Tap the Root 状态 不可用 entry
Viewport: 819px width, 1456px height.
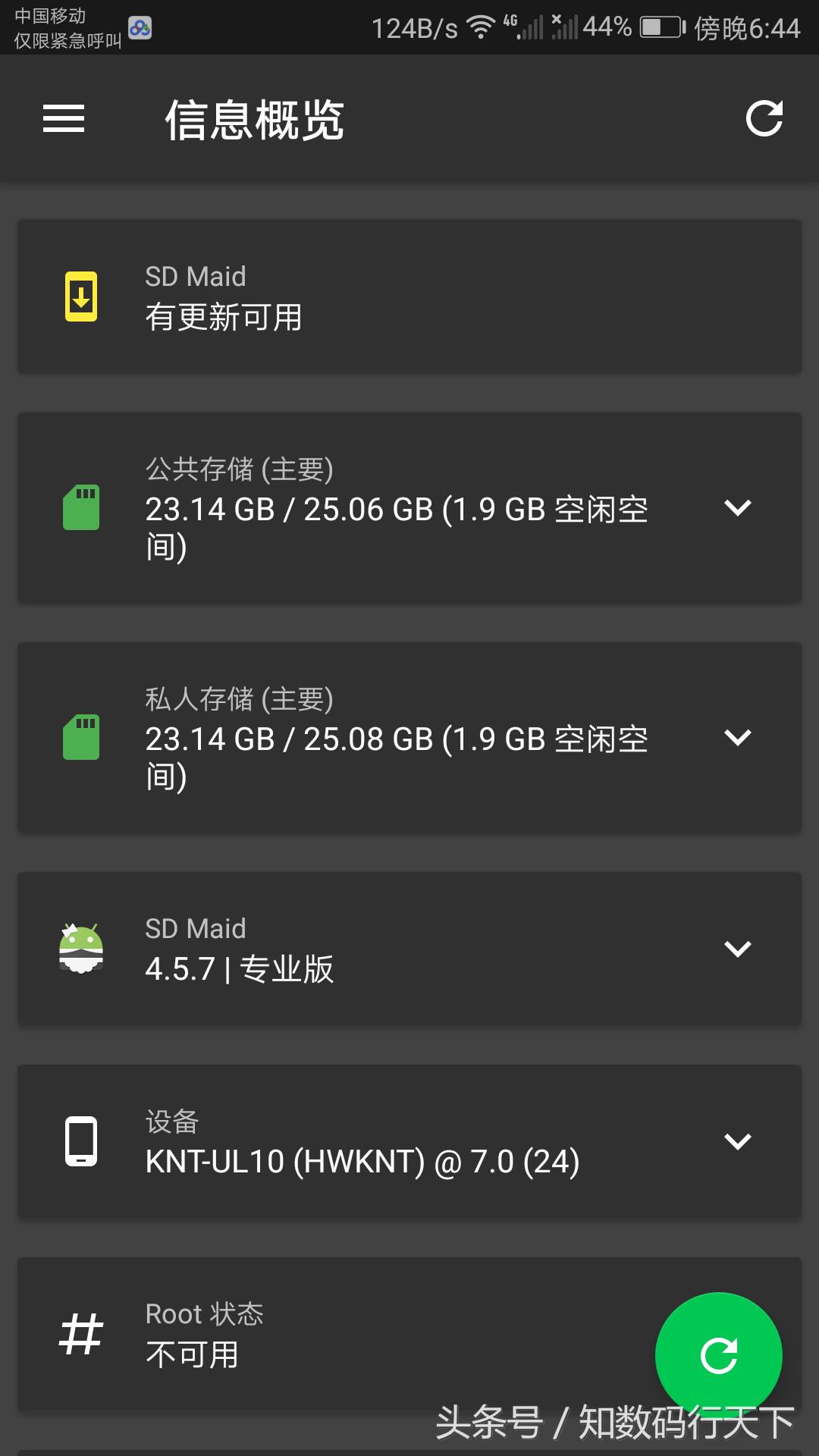(205, 1335)
